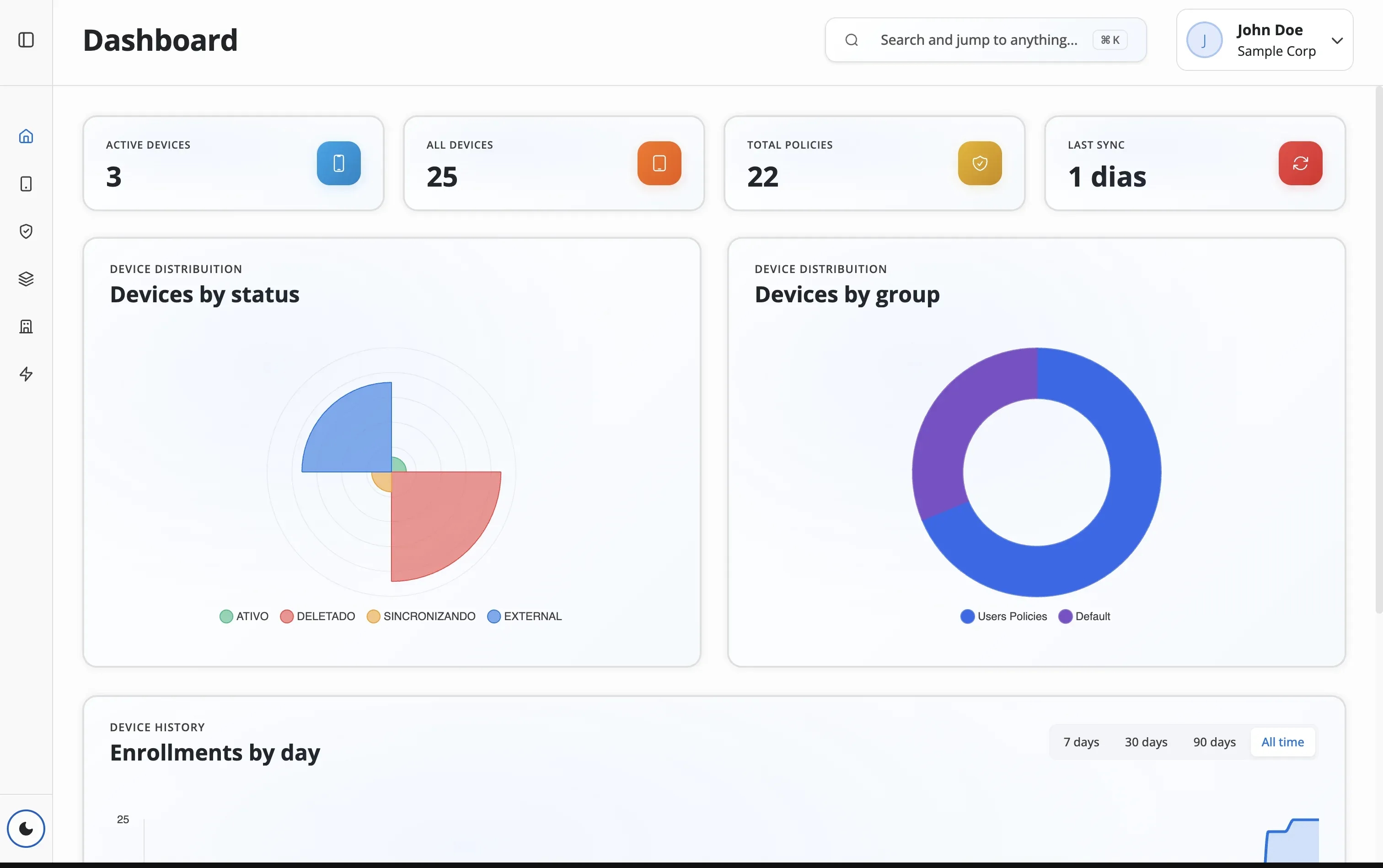Click the groups layers icon in sidebar
This screenshot has height=868, width=1383.
27,279
